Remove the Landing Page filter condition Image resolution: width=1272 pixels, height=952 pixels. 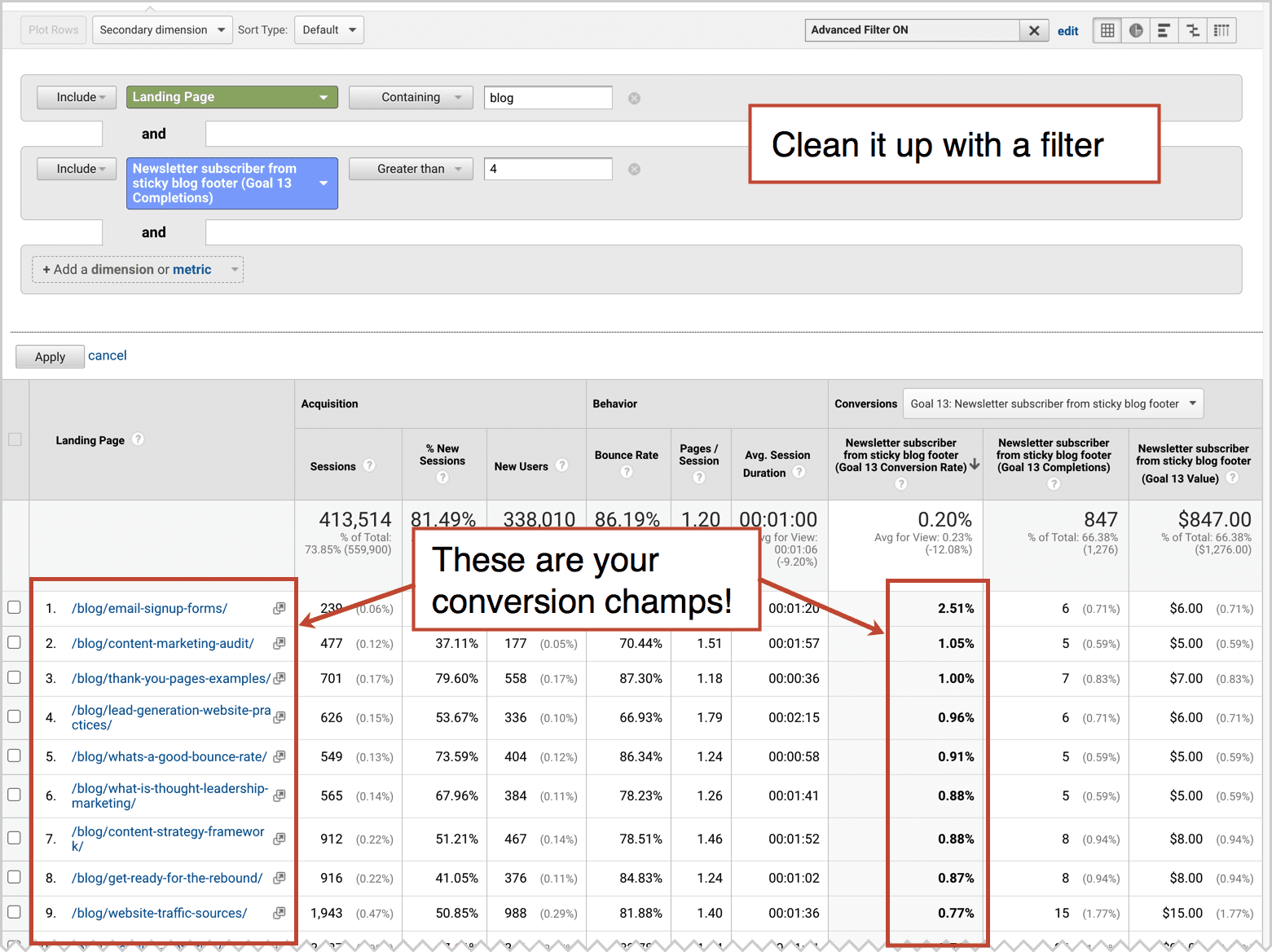pyautogui.click(x=634, y=98)
